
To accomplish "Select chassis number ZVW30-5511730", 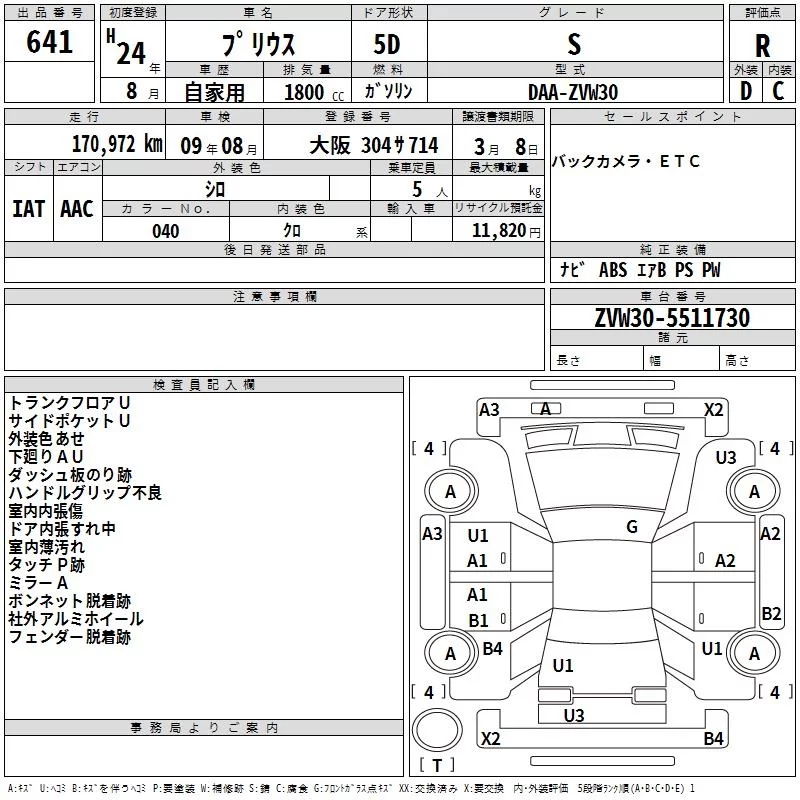I will pyautogui.click(x=672, y=317).
